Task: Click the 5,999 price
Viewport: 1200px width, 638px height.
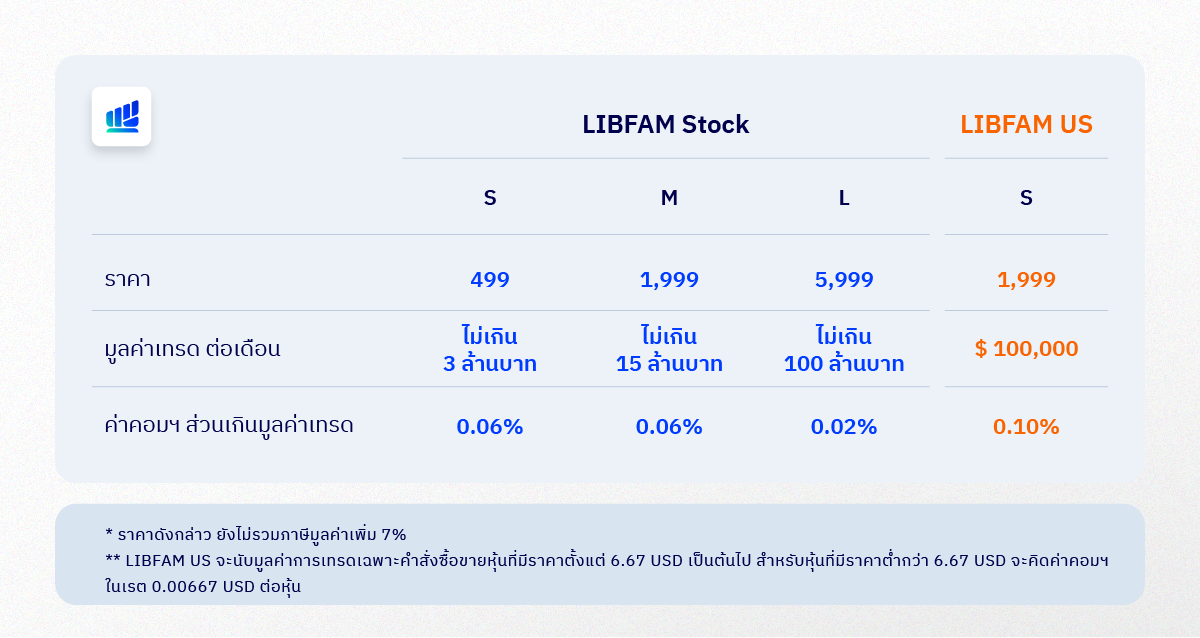Action: tap(844, 280)
